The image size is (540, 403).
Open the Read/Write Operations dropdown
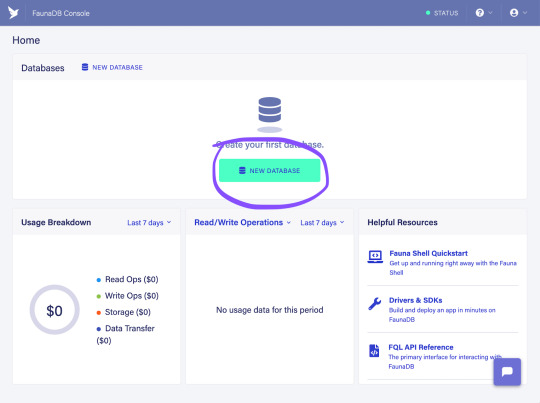242,223
